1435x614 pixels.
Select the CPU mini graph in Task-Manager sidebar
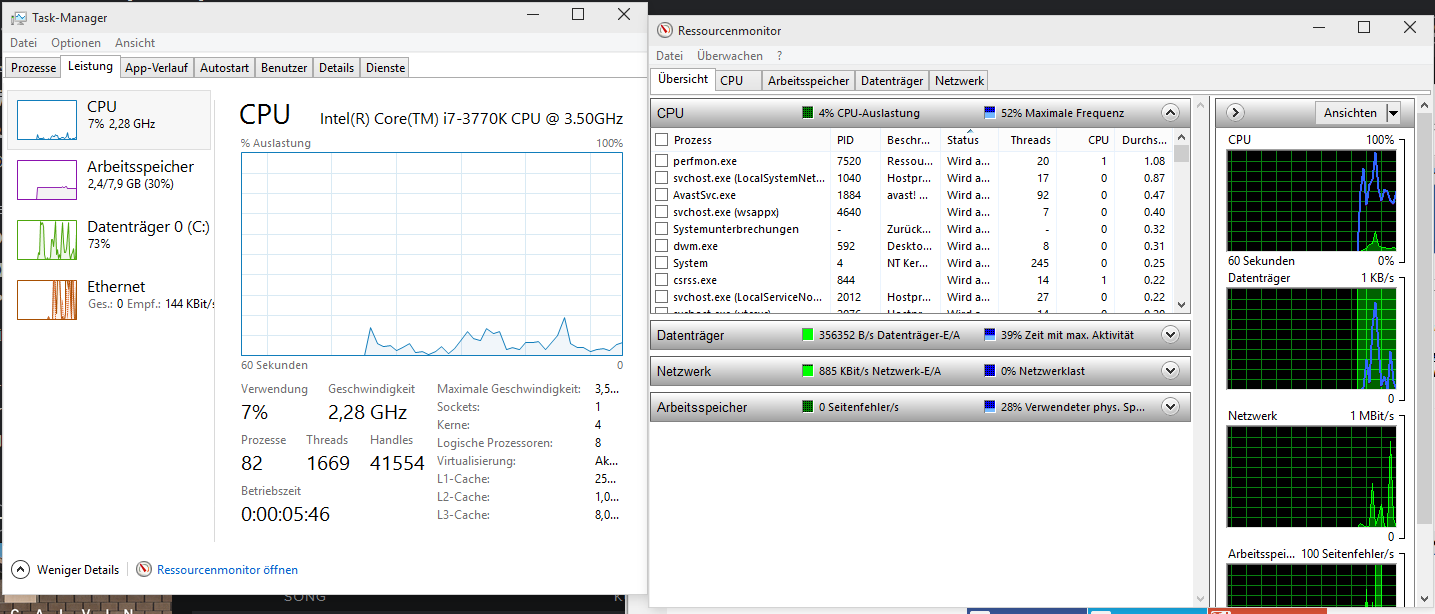point(47,120)
